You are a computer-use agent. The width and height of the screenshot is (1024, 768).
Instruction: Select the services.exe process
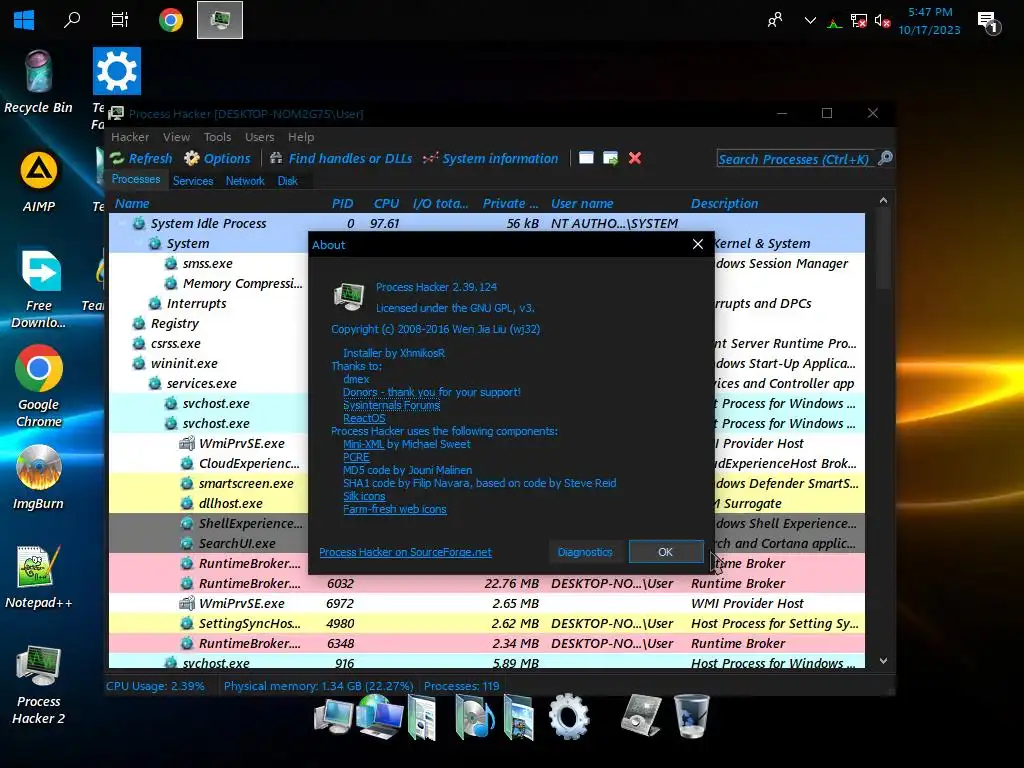click(x=201, y=383)
